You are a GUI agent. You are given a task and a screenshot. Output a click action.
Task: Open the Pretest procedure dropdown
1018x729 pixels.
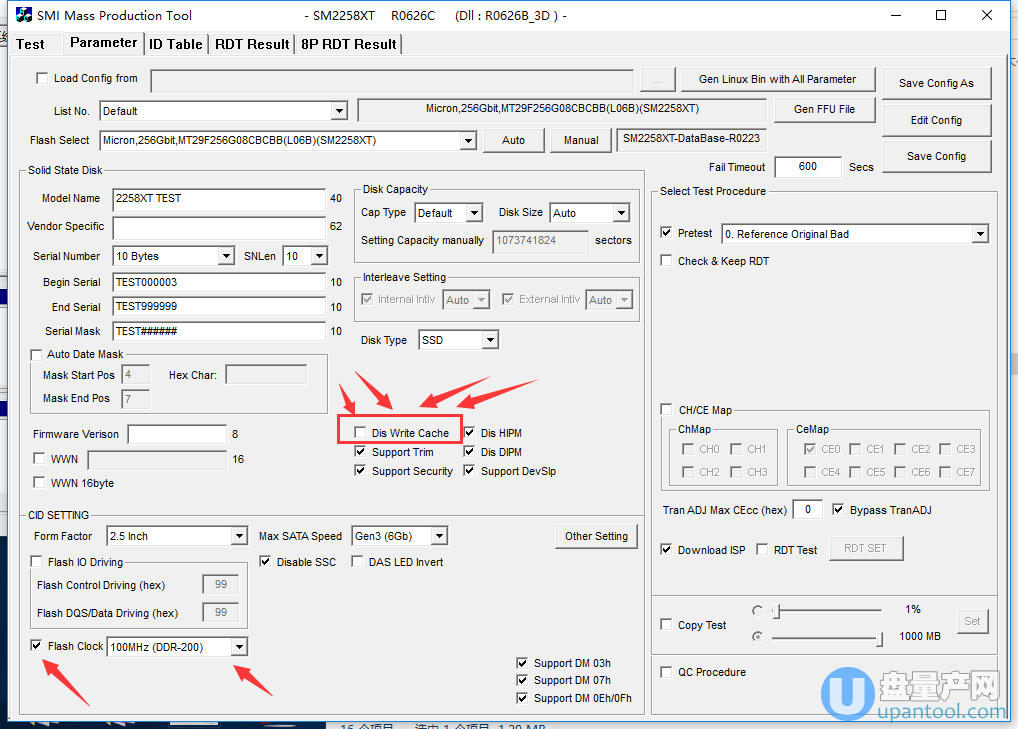979,234
